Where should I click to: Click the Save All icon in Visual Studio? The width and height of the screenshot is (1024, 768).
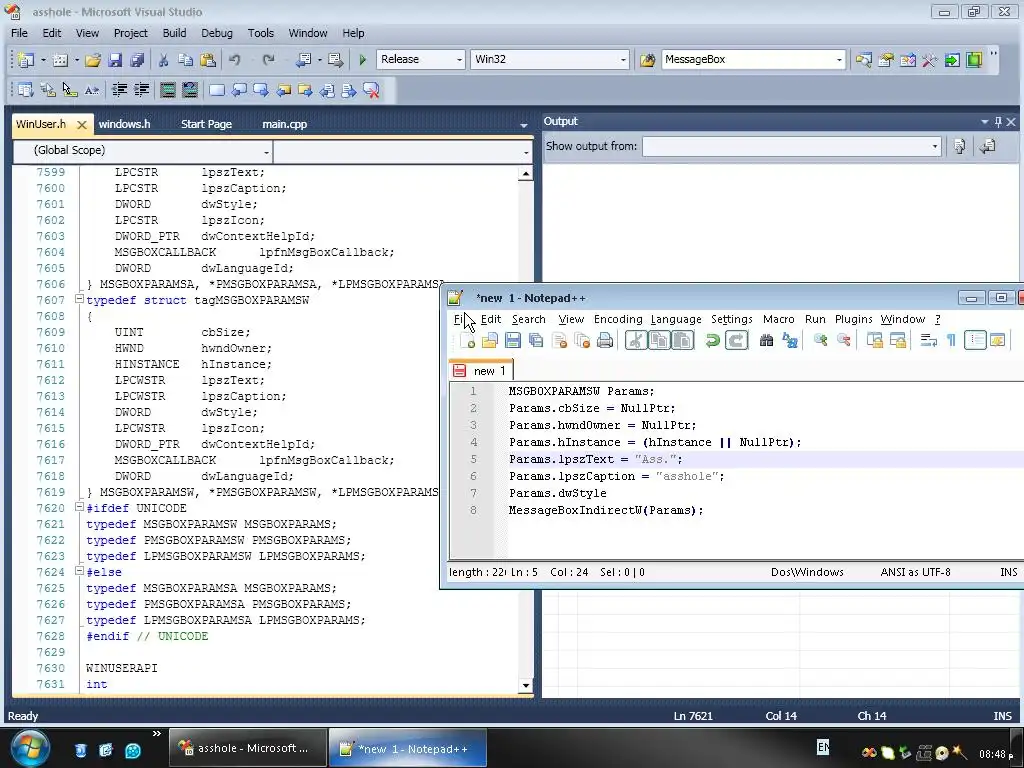pyautogui.click(x=136, y=59)
